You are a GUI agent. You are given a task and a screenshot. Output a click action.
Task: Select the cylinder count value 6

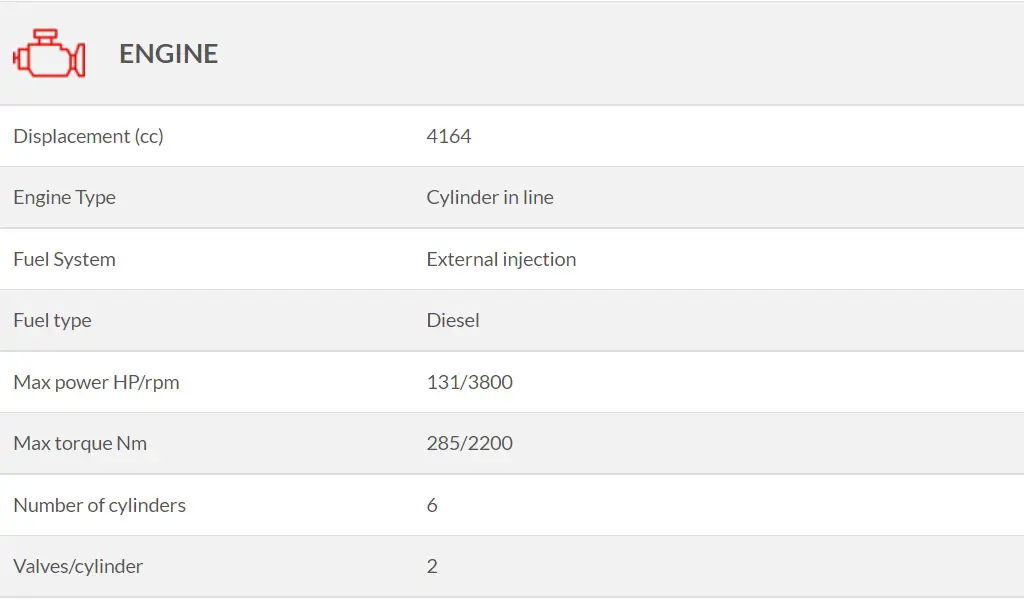pos(432,505)
